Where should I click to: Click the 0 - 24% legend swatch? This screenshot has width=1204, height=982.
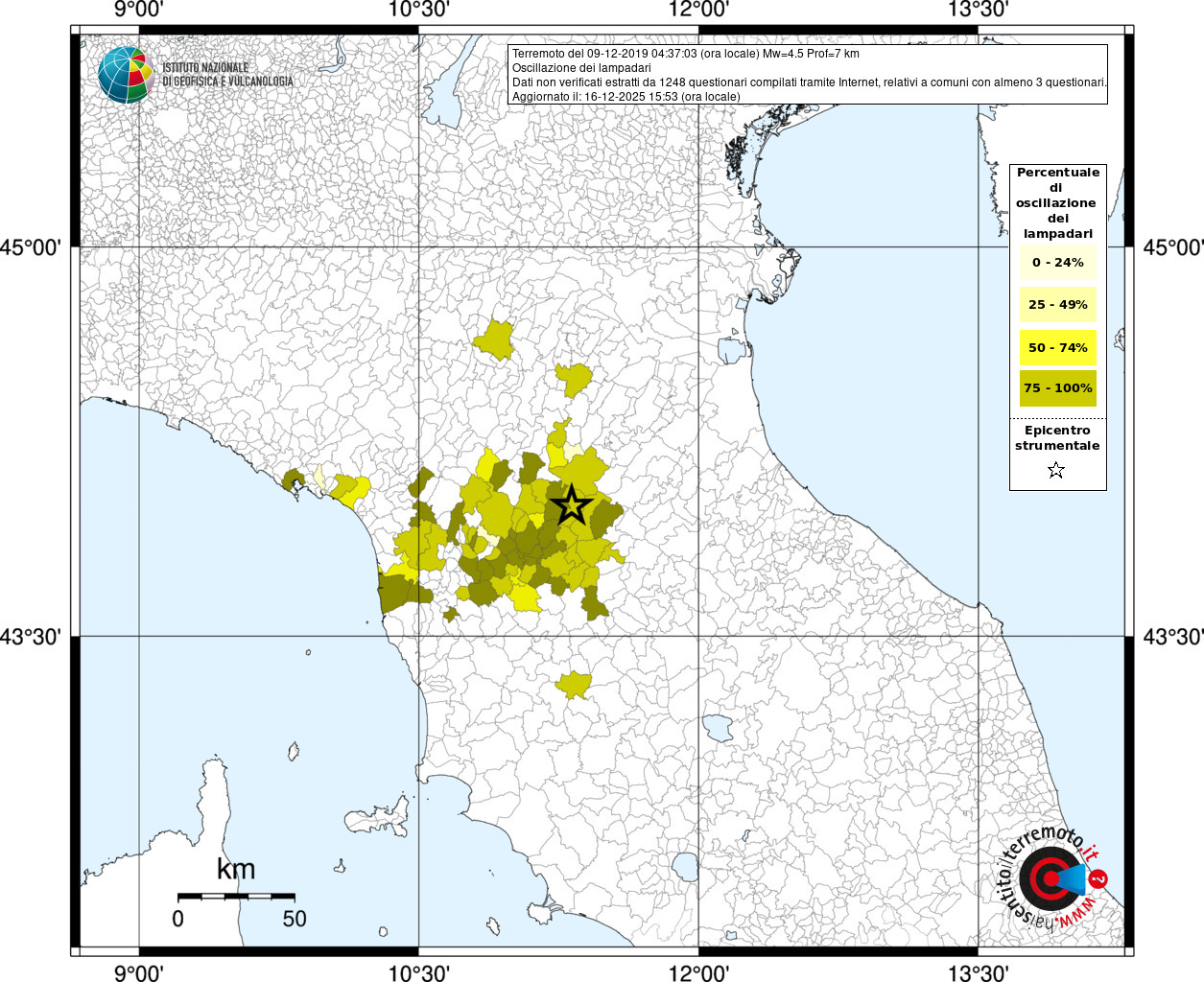click(x=1057, y=263)
